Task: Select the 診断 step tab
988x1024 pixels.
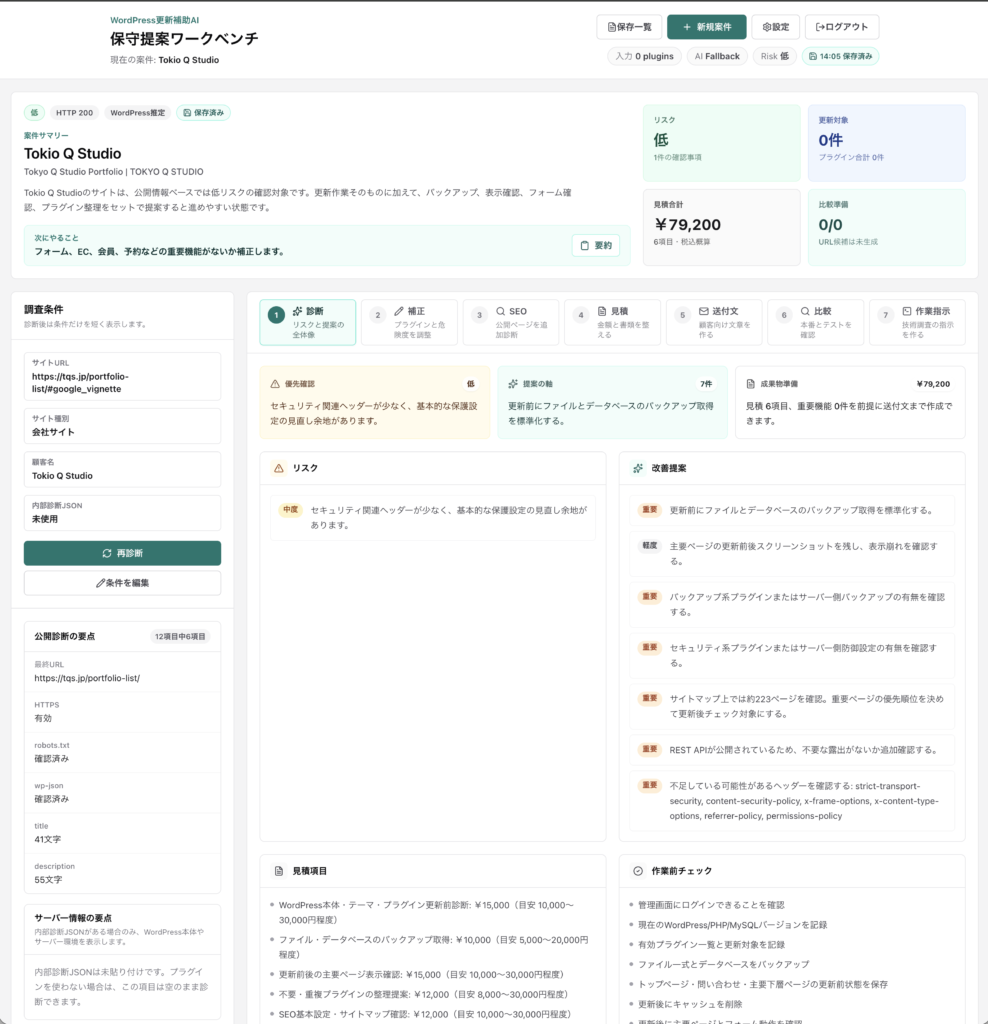Action: 308,322
